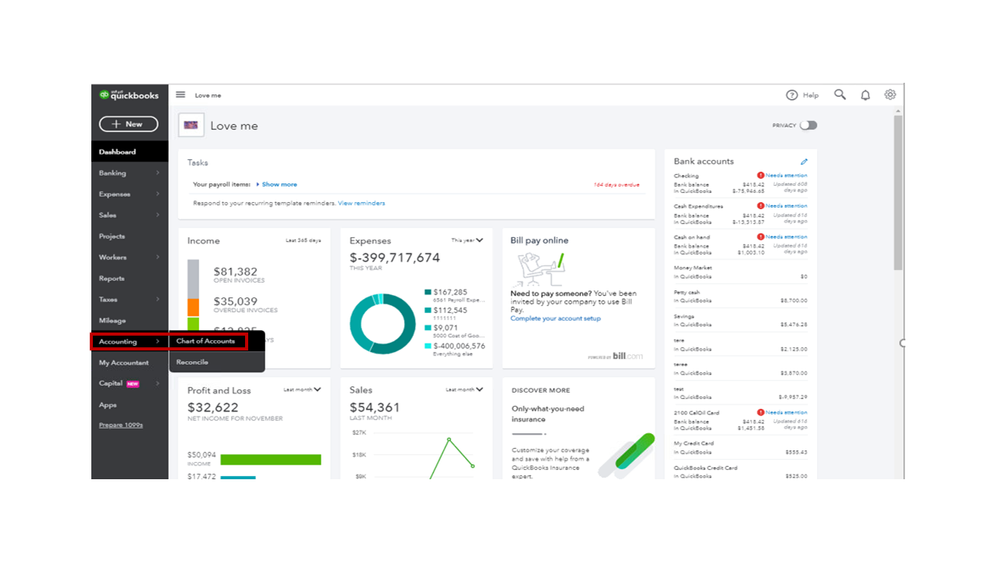Expand the Expenses submenu chevron
Viewport: 999px width, 562px height.
[x=157, y=194]
